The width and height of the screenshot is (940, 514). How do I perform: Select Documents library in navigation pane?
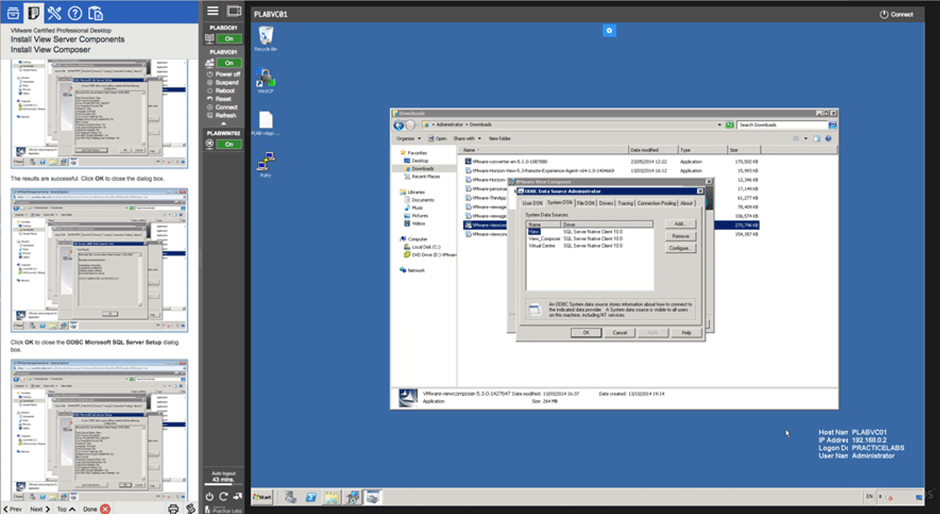pos(418,200)
